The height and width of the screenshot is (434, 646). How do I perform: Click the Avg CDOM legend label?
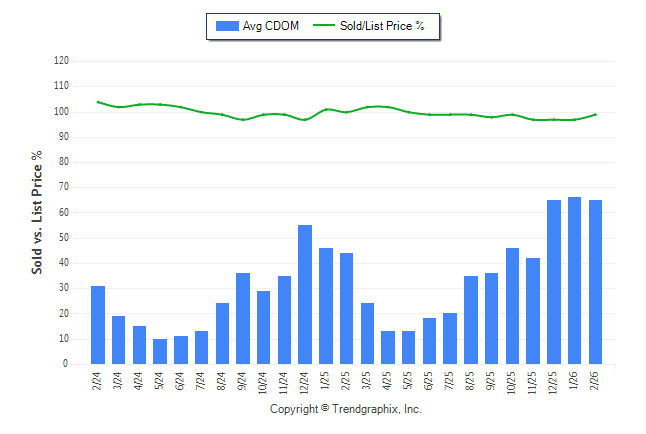click(272, 26)
